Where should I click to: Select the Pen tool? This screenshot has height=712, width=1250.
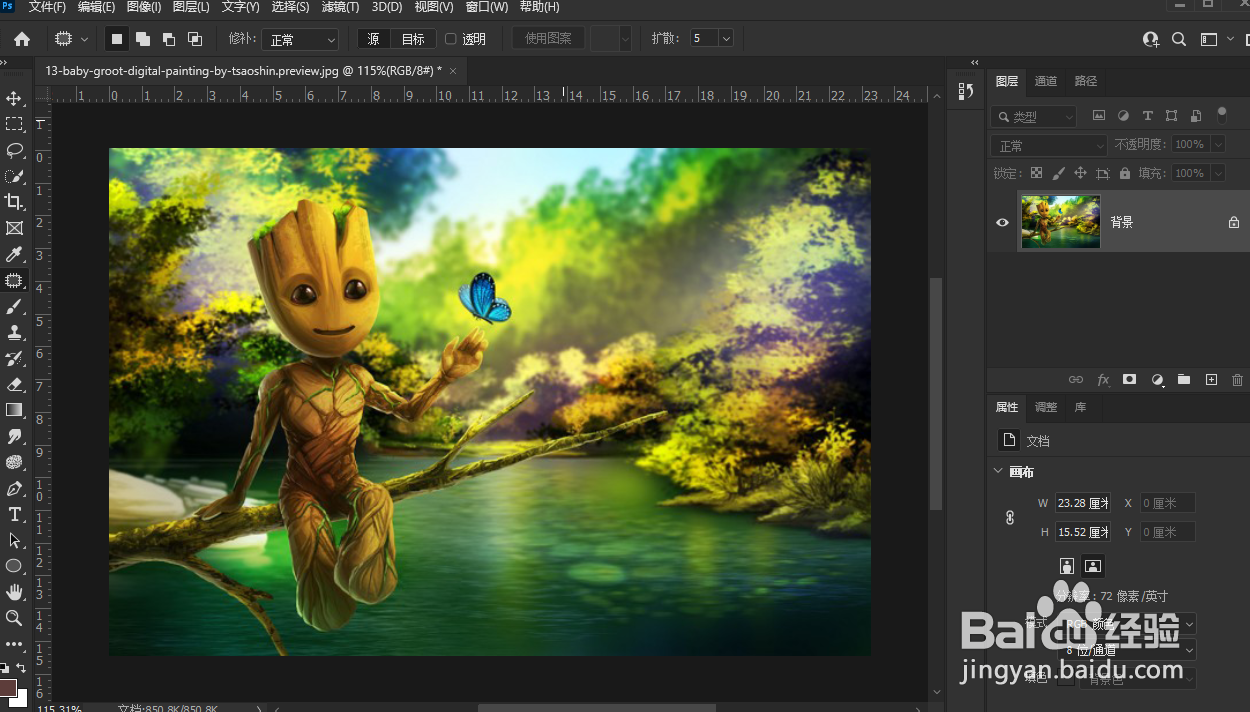[14, 488]
